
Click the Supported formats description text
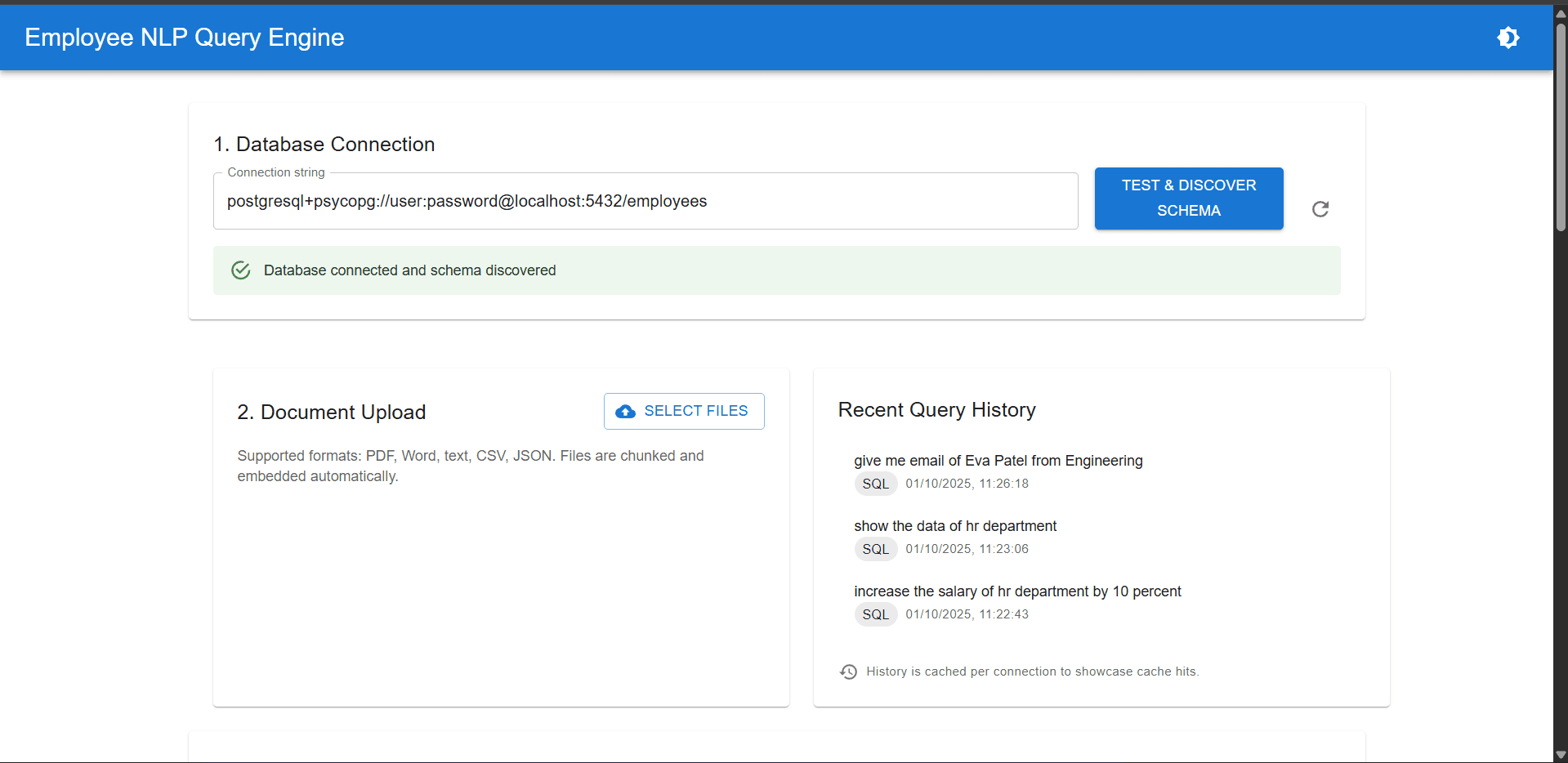tap(471, 466)
